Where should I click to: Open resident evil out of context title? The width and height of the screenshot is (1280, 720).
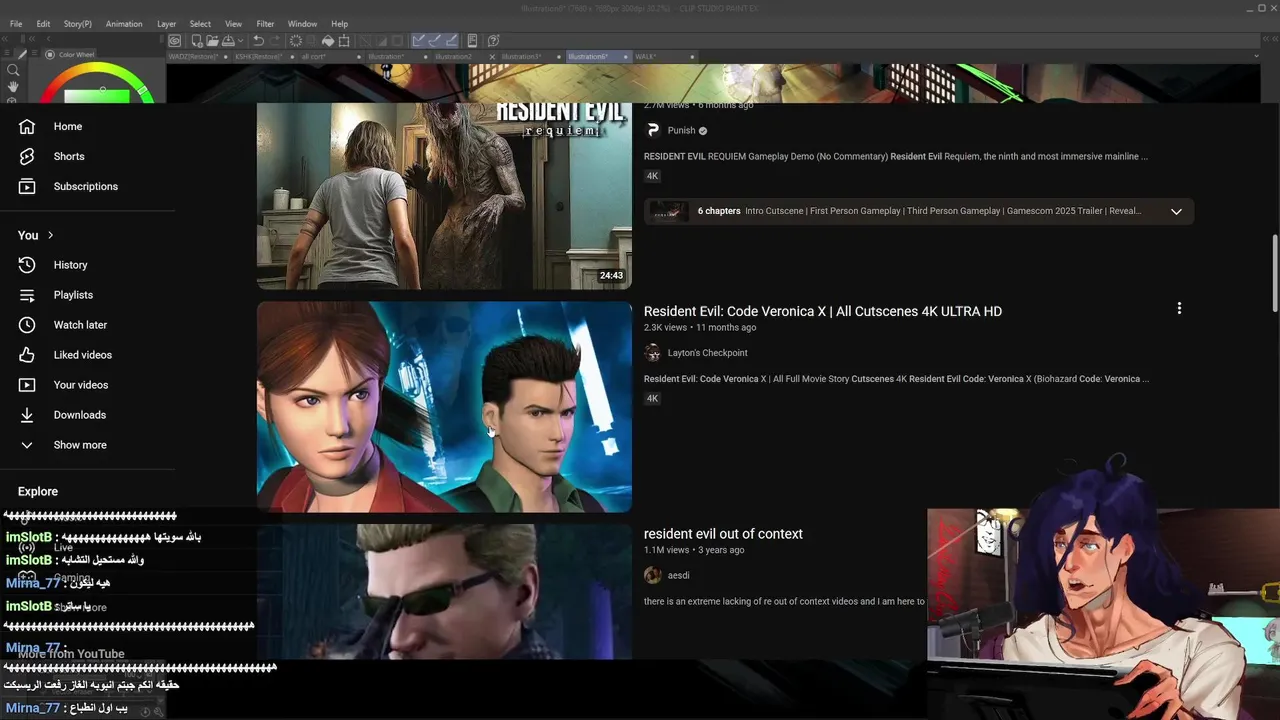pyautogui.click(x=723, y=534)
